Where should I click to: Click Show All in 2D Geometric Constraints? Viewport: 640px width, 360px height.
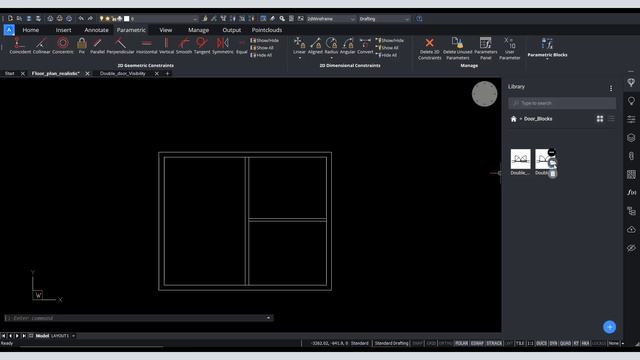point(262,48)
